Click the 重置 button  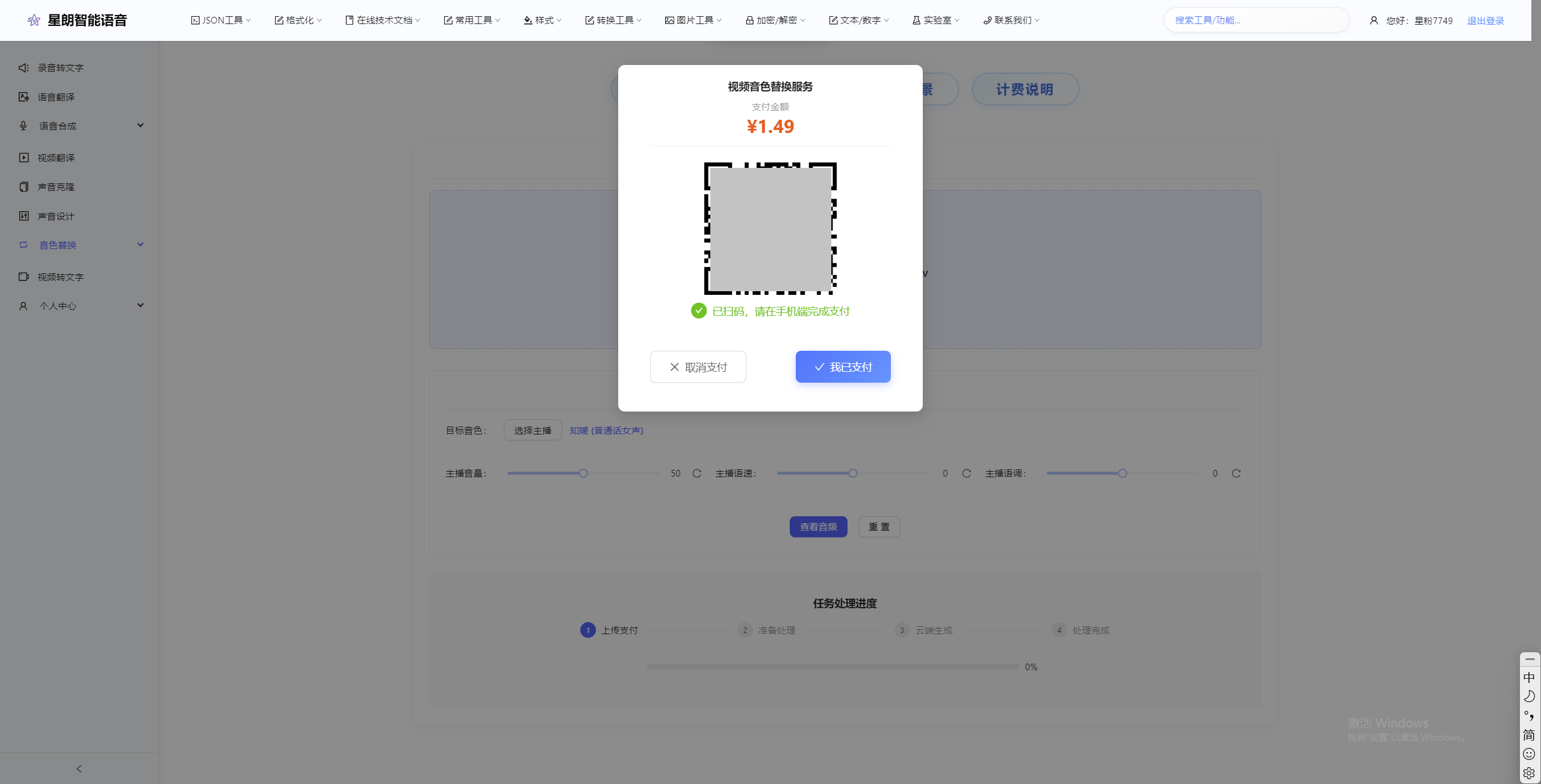(x=879, y=527)
